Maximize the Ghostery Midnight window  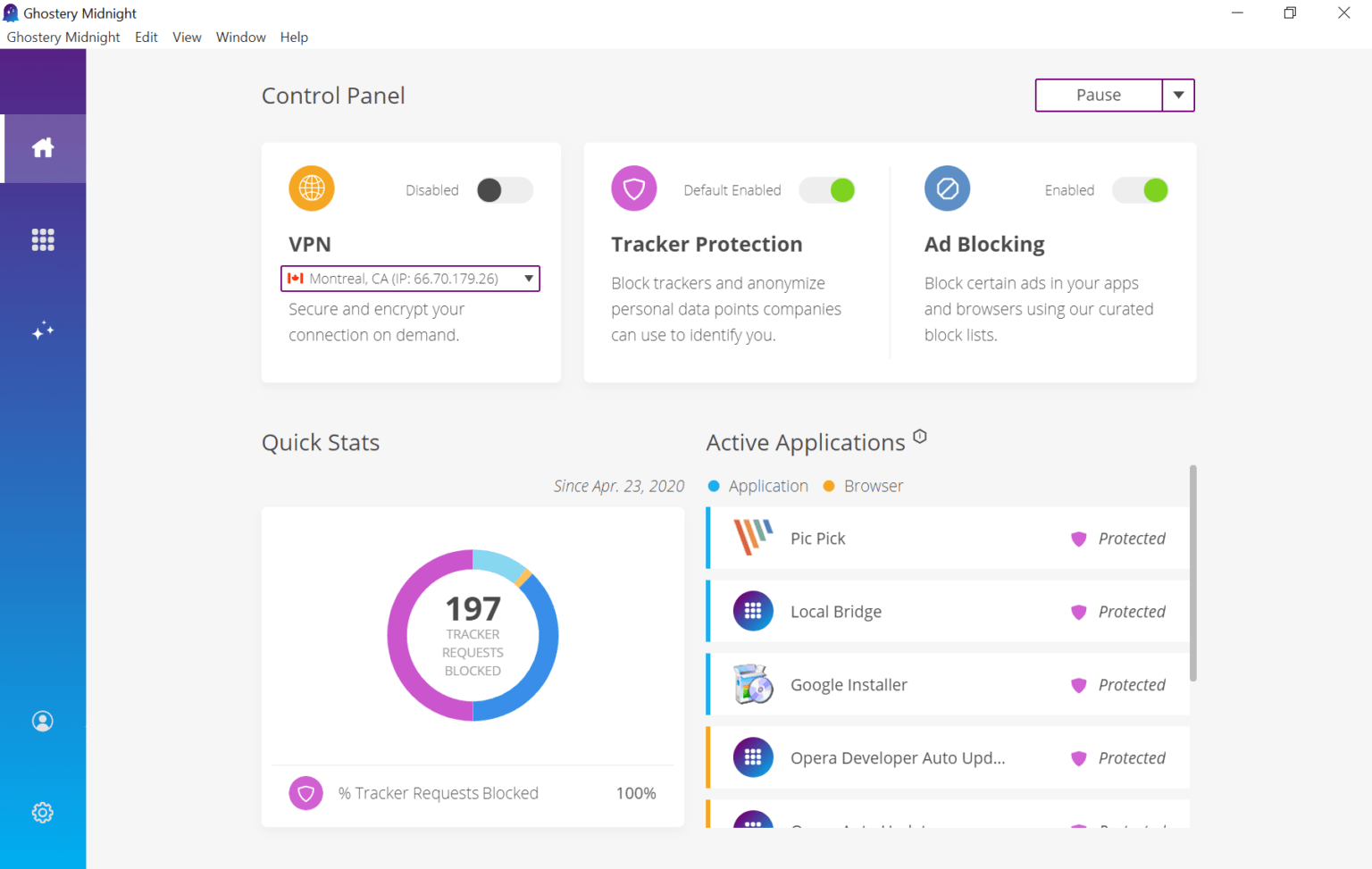[x=1290, y=13]
